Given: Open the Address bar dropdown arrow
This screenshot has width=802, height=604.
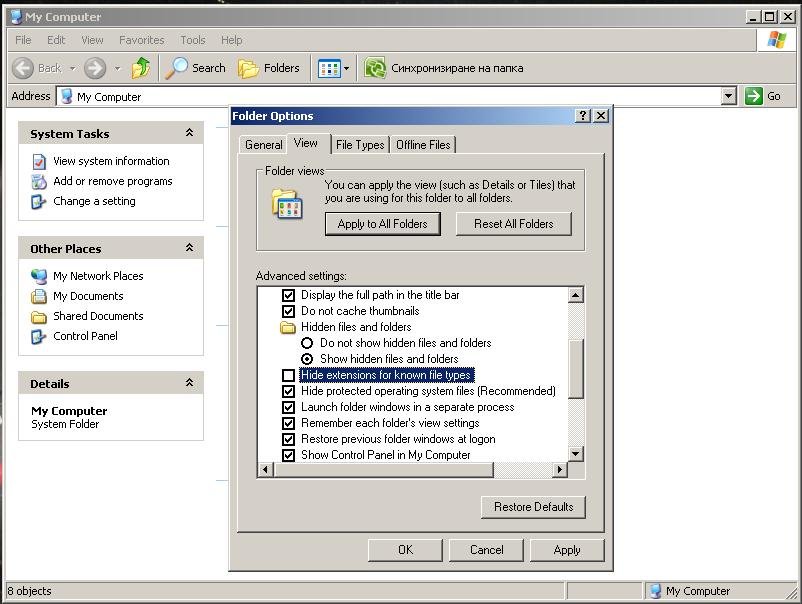Looking at the screenshot, I should 728,96.
